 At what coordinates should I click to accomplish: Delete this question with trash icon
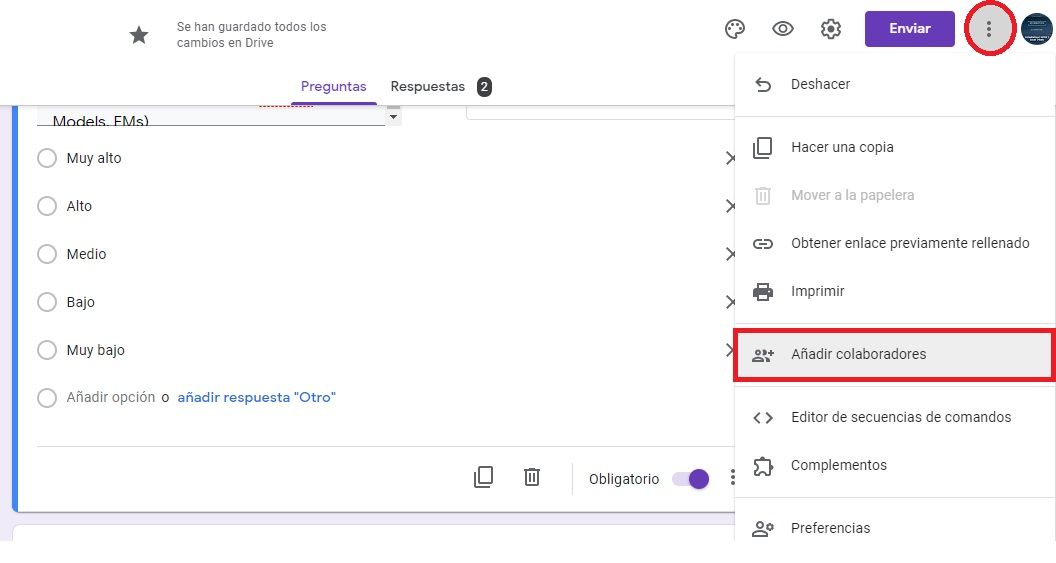tap(531, 477)
